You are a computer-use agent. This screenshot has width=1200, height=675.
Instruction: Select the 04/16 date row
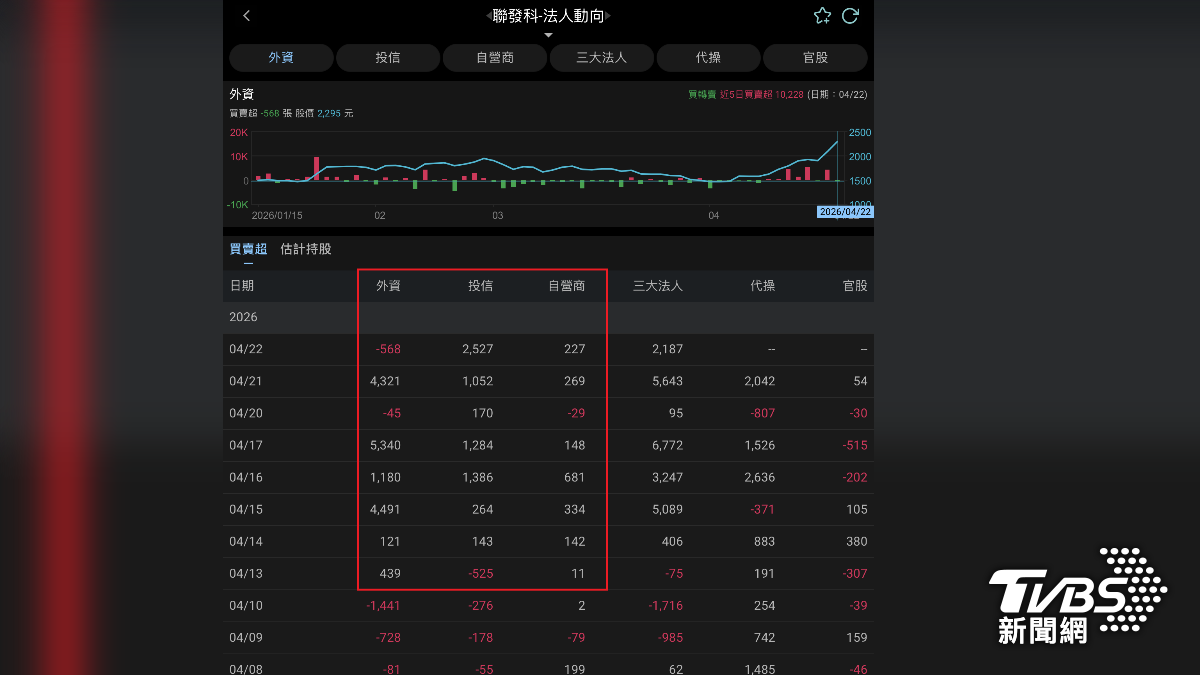click(x=548, y=477)
